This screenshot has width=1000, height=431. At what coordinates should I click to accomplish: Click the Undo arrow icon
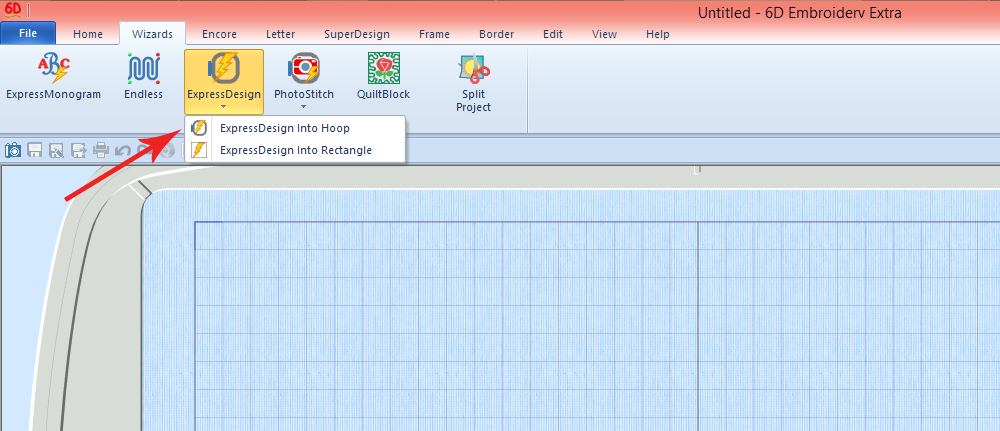pyautogui.click(x=122, y=151)
